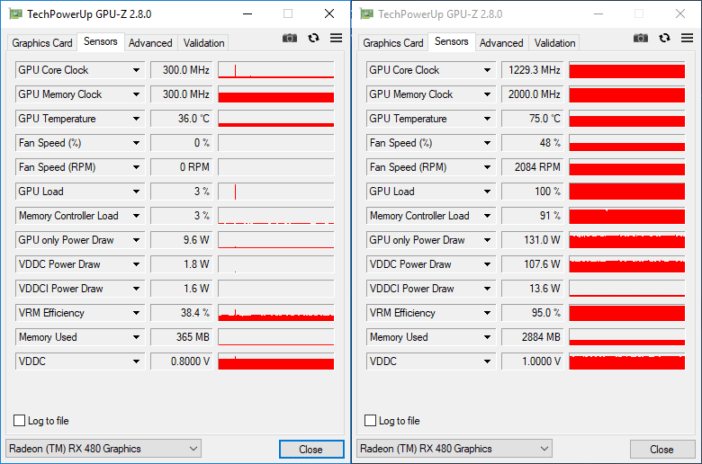Open the Validation tab in the left window
Image resolution: width=702 pixels, height=464 pixels.
tap(204, 43)
